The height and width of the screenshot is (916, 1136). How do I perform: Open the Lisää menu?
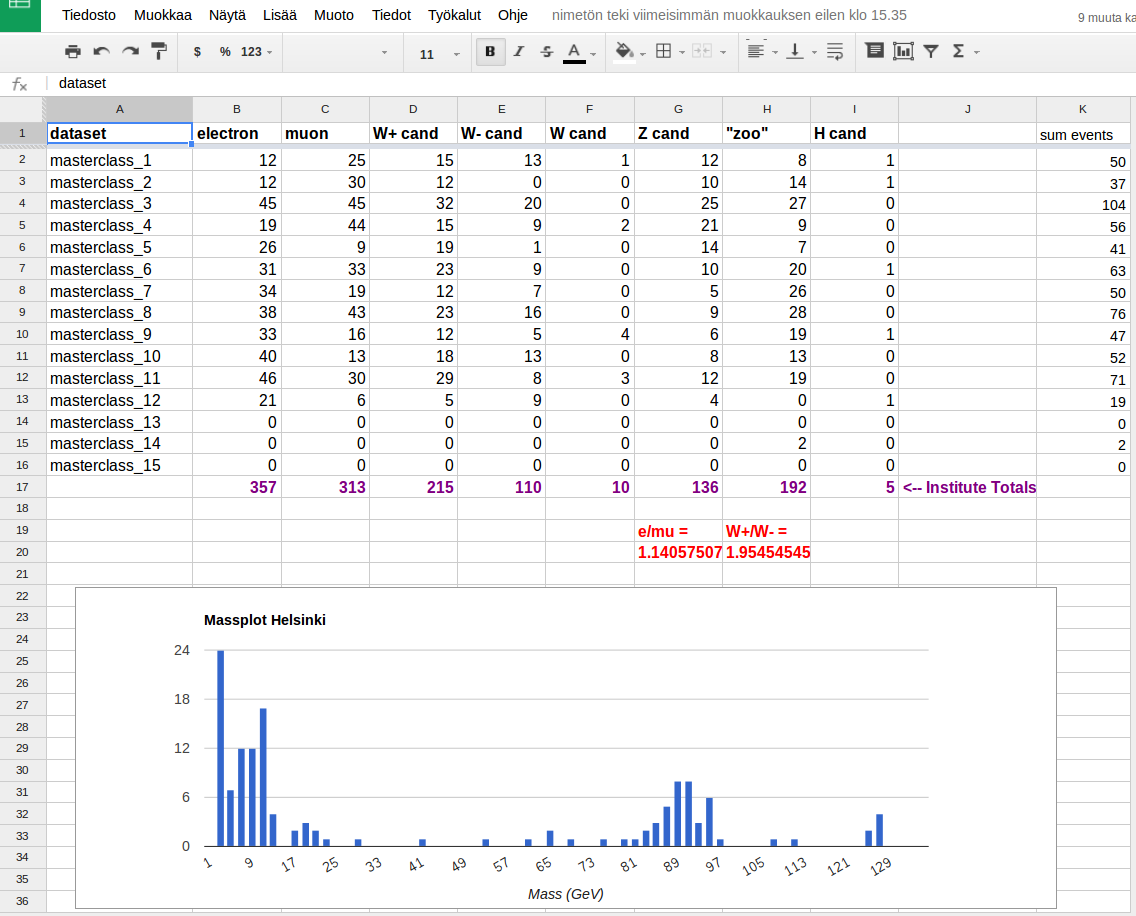280,15
